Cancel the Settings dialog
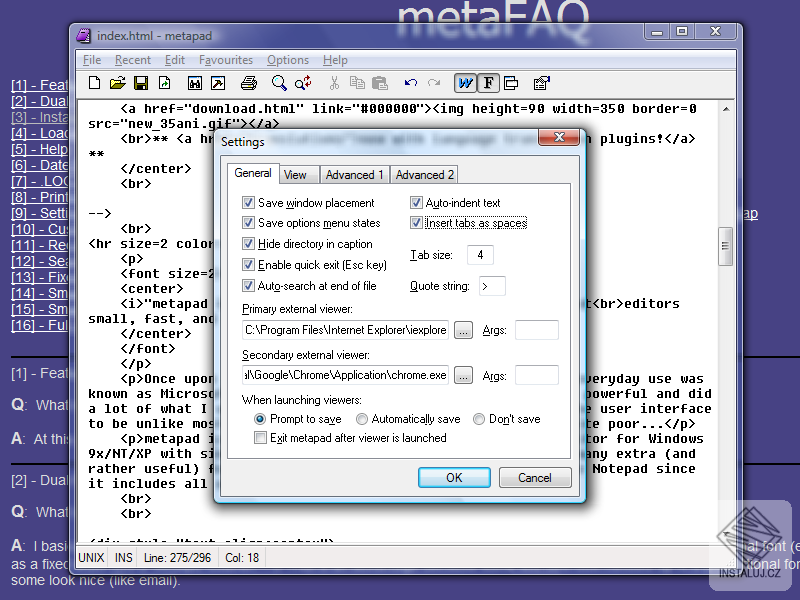Image resolution: width=800 pixels, height=600 pixels. point(535,477)
